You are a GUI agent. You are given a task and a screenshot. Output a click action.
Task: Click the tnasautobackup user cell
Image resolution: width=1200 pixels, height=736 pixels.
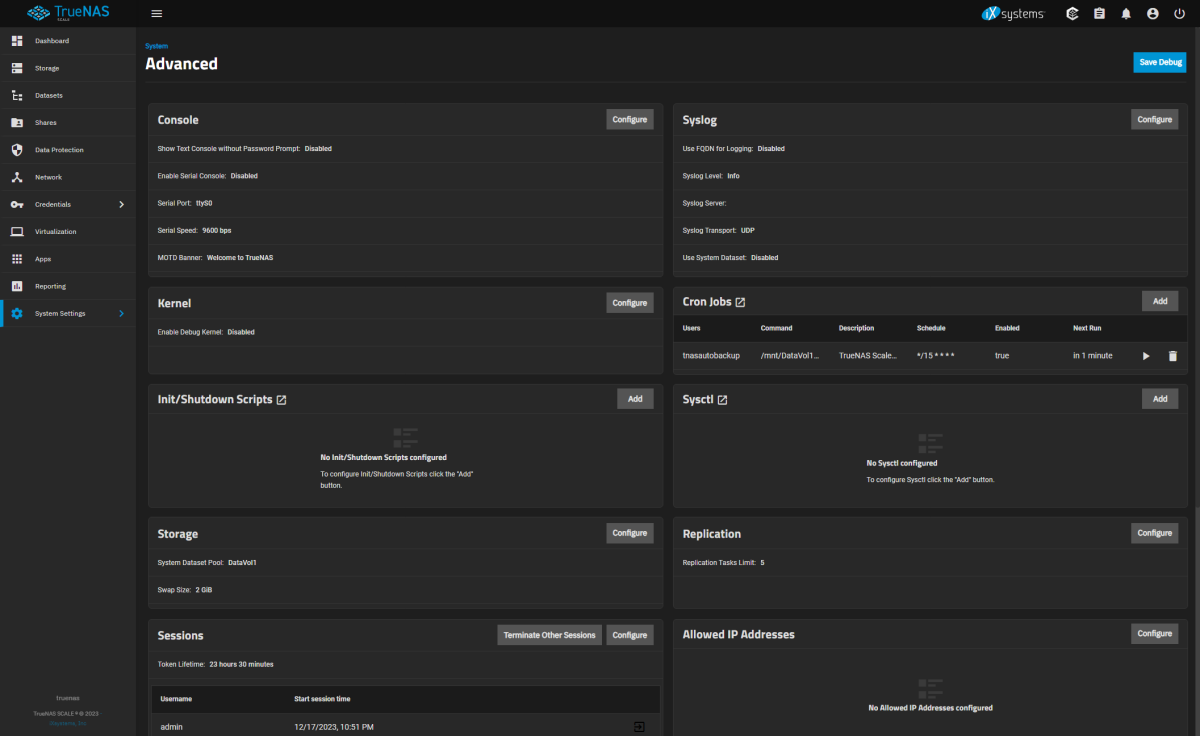click(711, 356)
